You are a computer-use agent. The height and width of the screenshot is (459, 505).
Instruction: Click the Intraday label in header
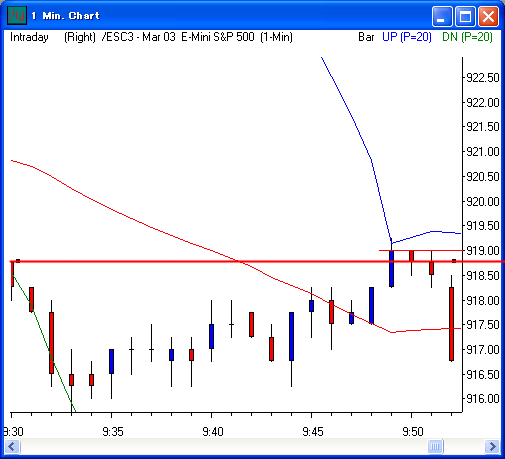(x=29, y=37)
